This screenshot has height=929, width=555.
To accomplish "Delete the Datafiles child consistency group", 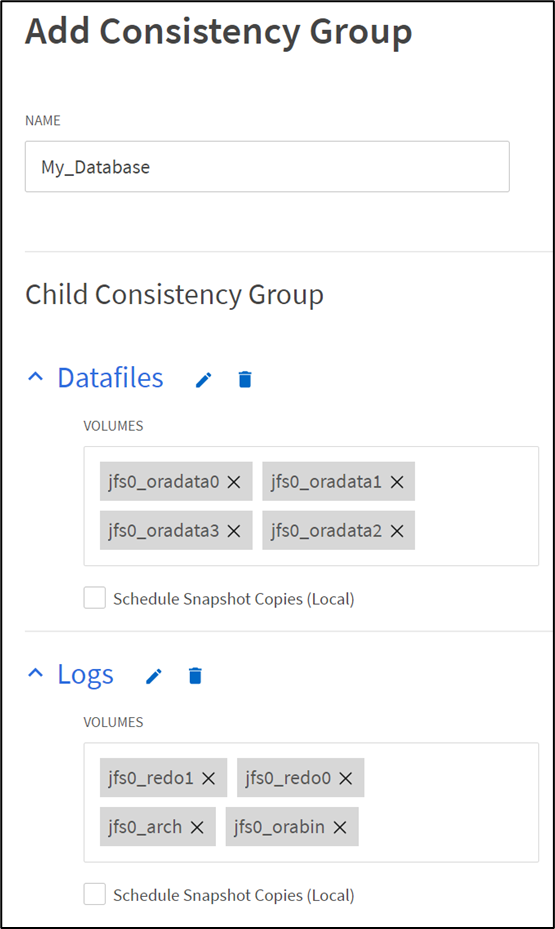I will tap(245, 379).
